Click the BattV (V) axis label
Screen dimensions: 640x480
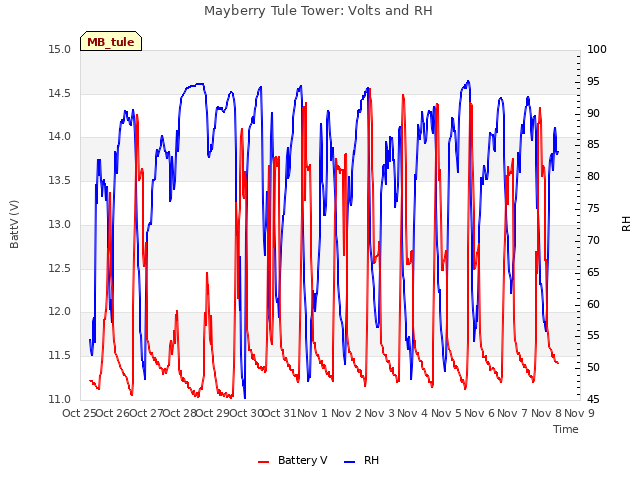click(14, 224)
